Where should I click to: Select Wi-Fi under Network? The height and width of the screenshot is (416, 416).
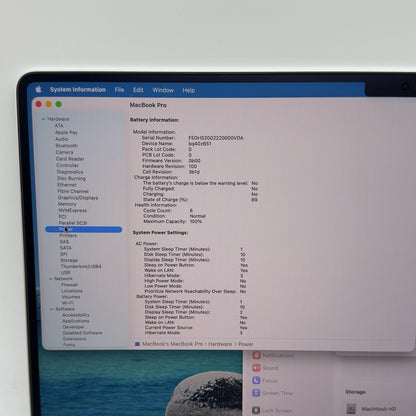coord(68,303)
